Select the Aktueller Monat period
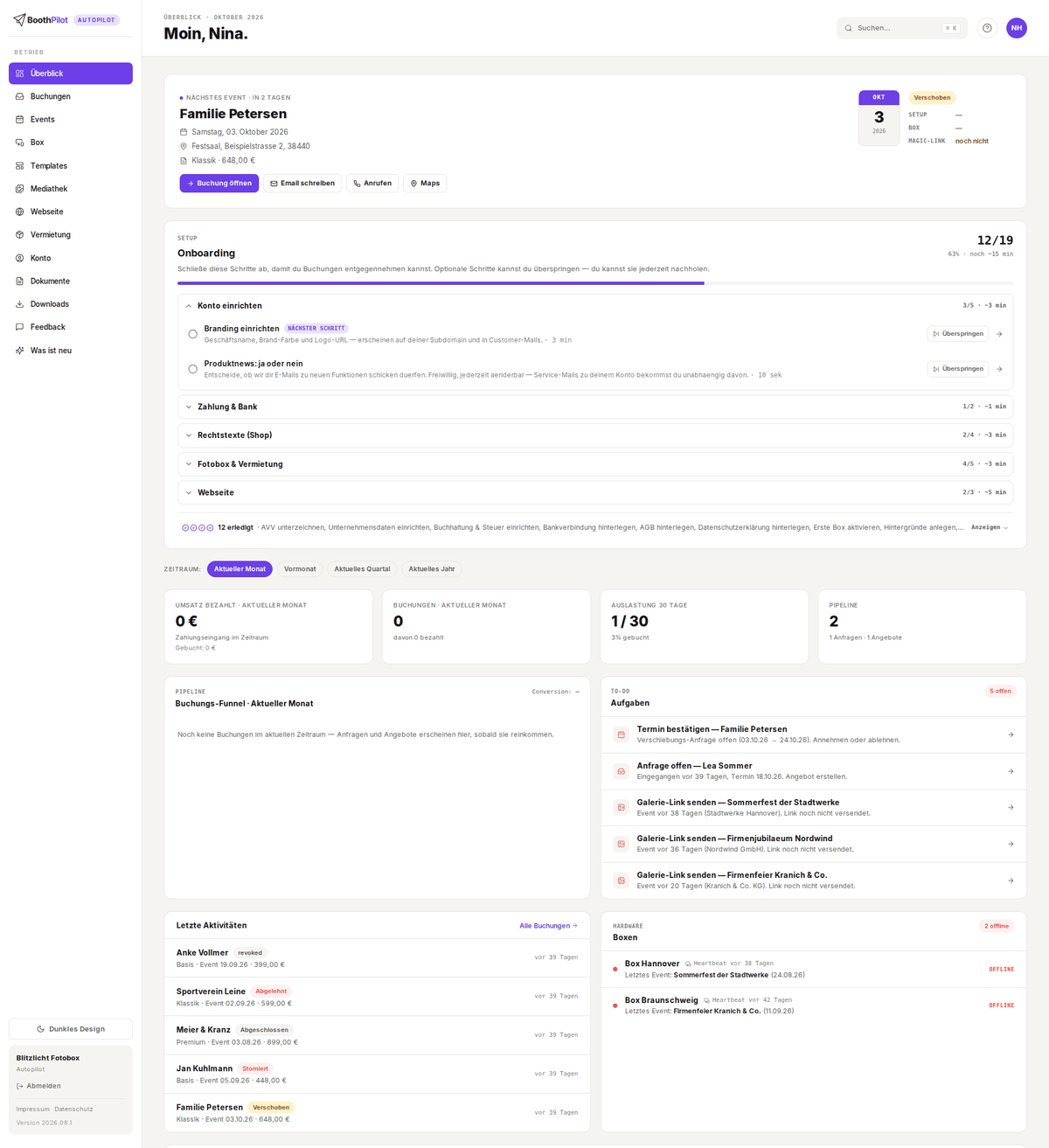The height and width of the screenshot is (1148, 1049). pyautogui.click(x=240, y=569)
